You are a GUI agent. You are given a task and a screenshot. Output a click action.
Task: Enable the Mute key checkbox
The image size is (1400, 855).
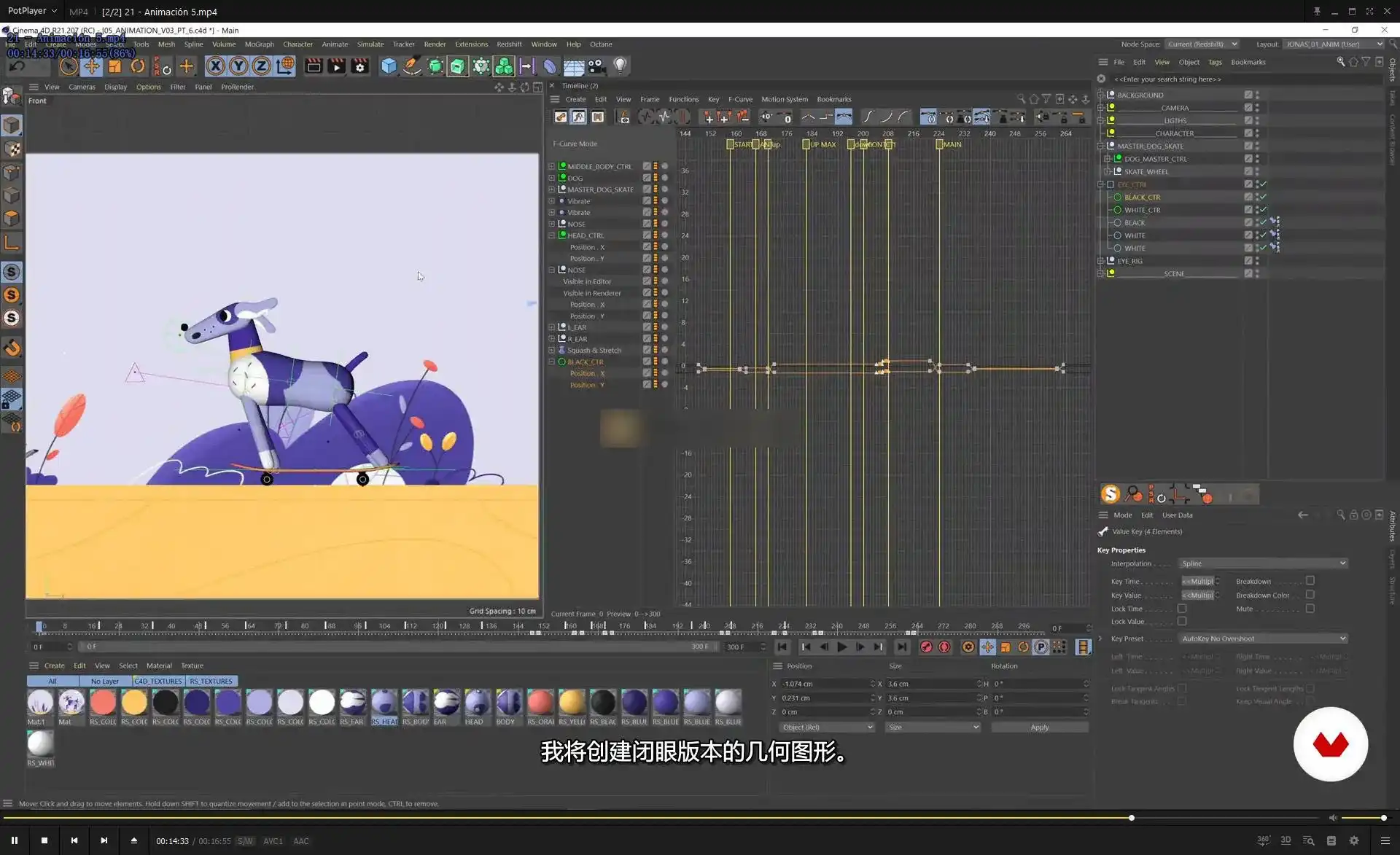tap(1310, 609)
